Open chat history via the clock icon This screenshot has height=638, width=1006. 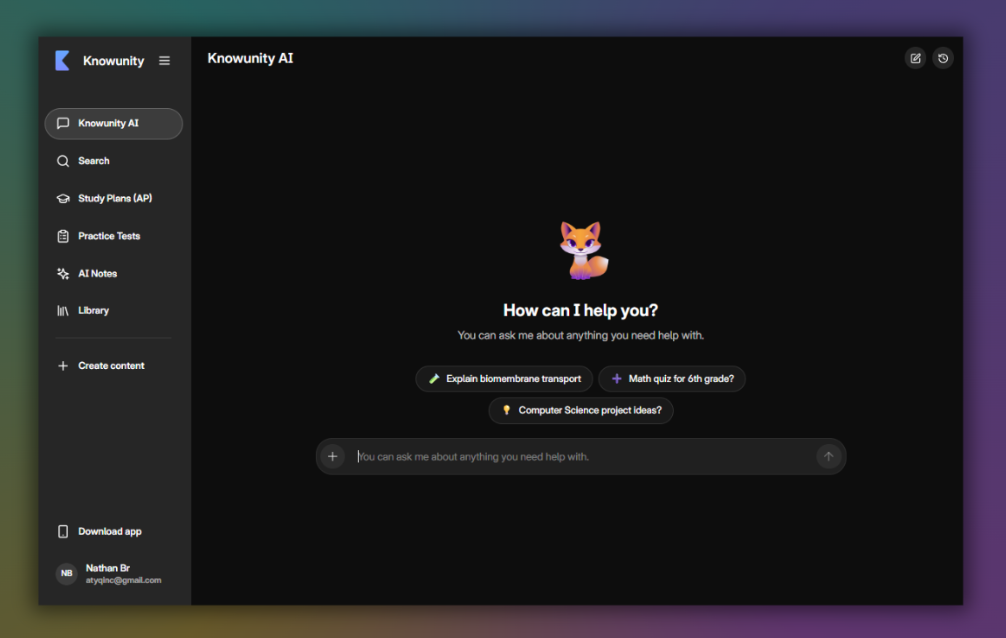pos(943,58)
